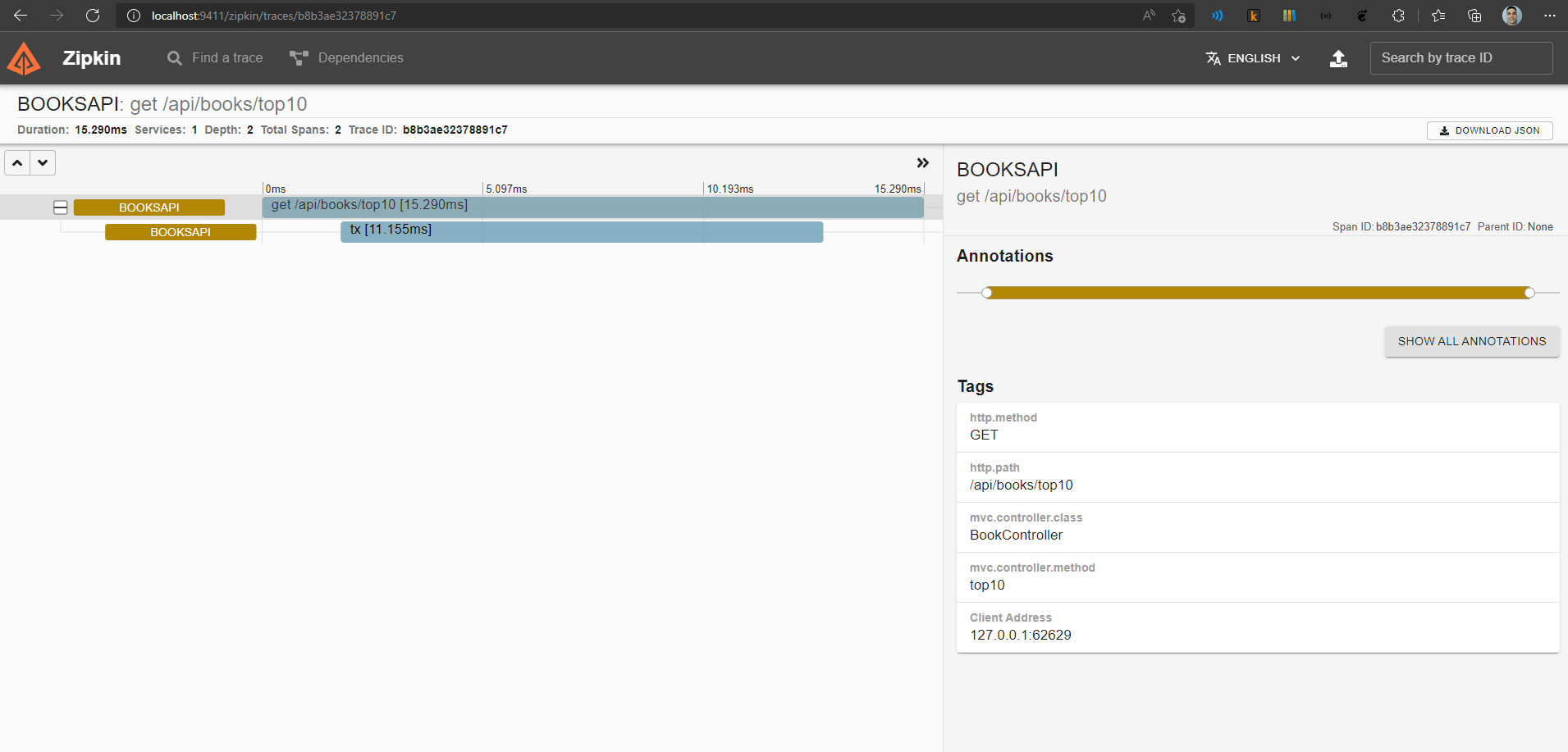1568x752 pixels.
Task: Click the Client Address value 127.0.0.1:62629
Action: pos(1021,636)
